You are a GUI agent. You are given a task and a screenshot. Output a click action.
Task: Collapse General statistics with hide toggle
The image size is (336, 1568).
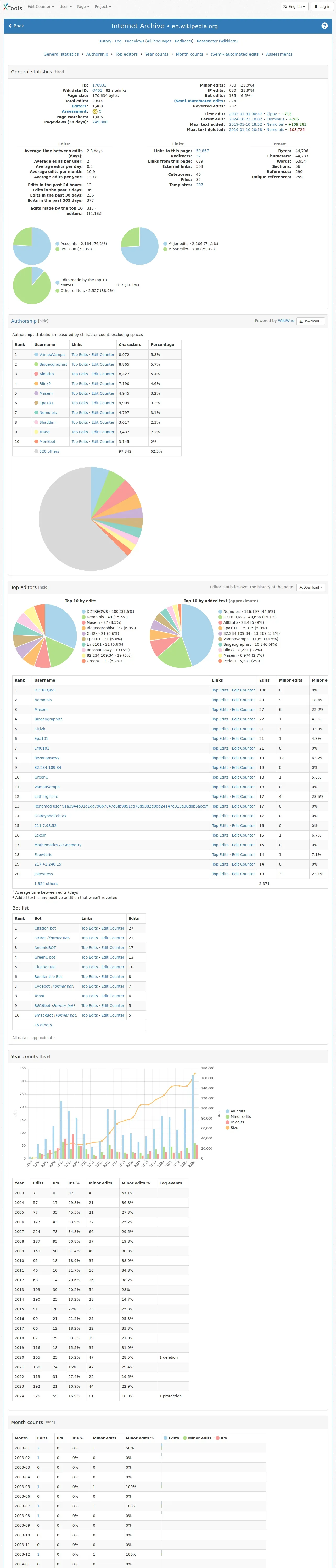pos(59,72)
